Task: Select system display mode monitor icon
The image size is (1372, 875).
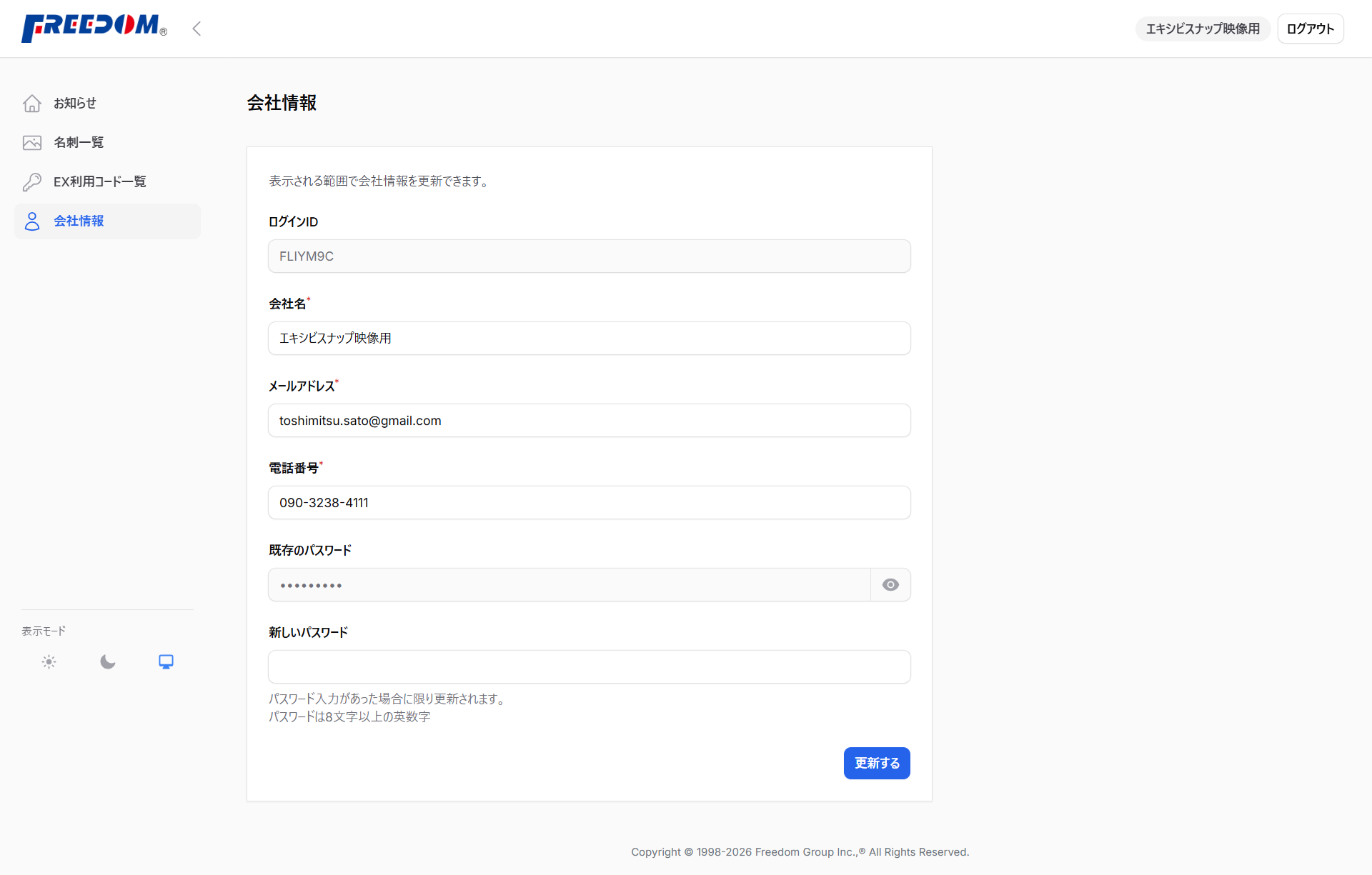Action: 166,662
